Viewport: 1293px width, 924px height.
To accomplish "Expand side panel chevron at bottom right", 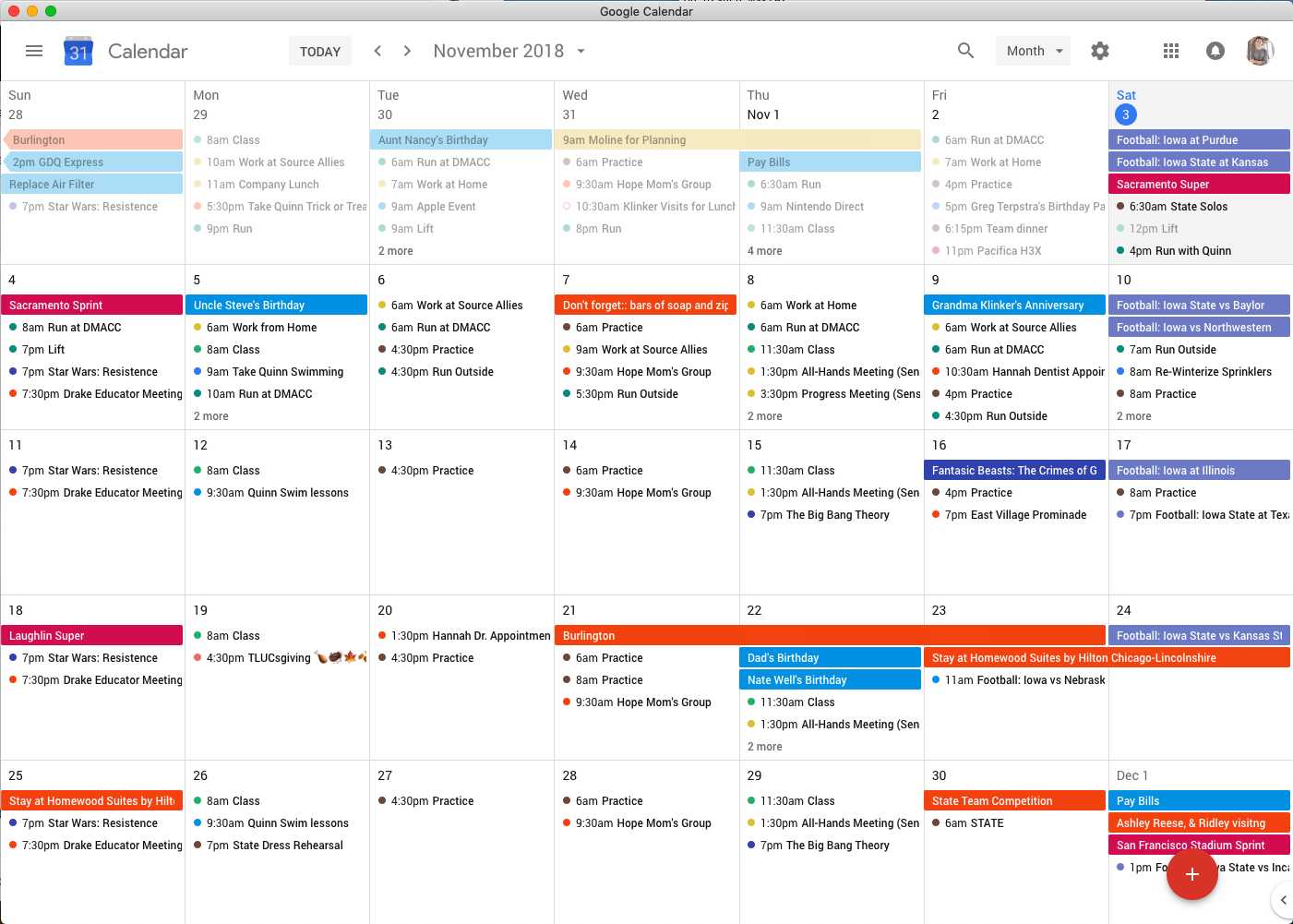I will click(x=1283, y=899).
